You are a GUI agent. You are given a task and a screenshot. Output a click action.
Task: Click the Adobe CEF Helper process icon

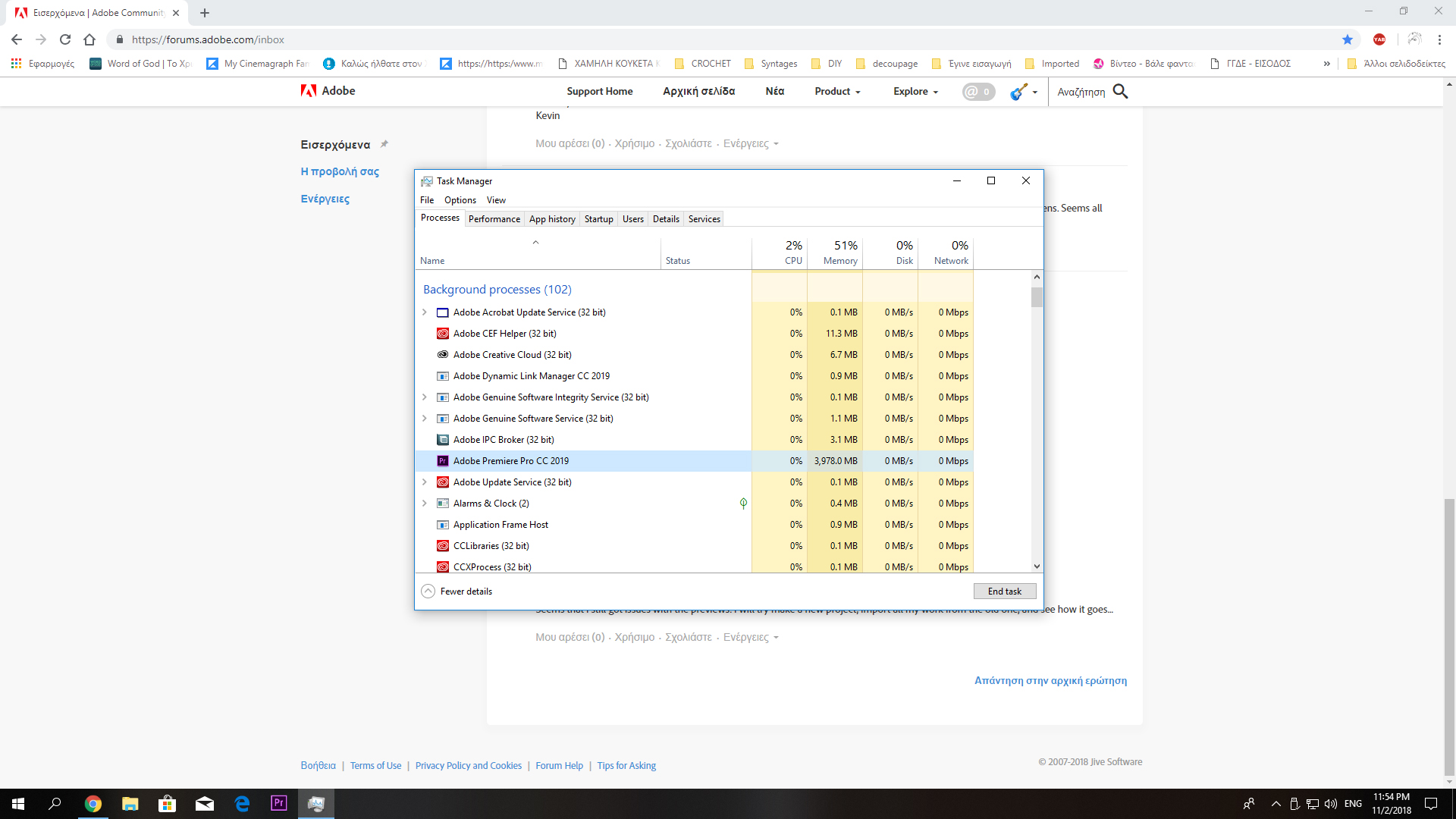coord(443,334)
